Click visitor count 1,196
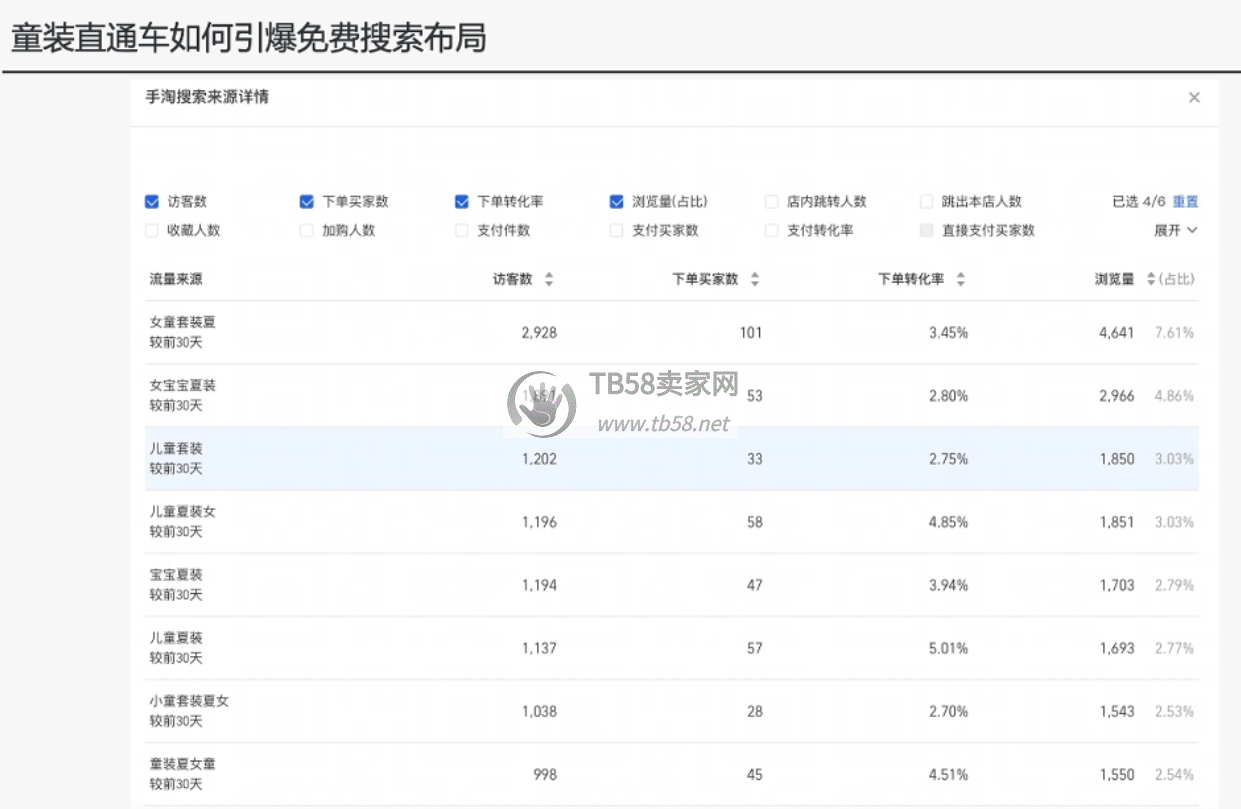Viewport: 1241px width, 809px height. click(539, 522)
